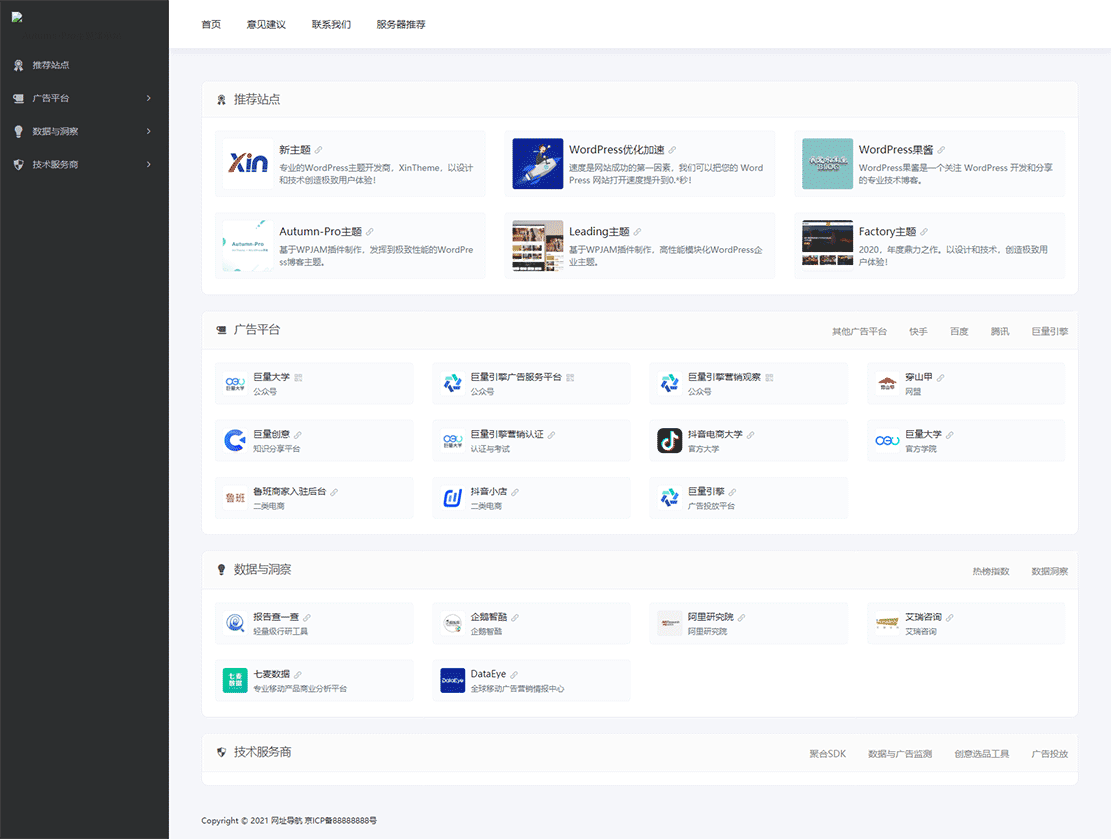Viewport: 1111px width, 839px height.
Task: Expand the 数据与洞察 sidebar chevron
Action: tap(148, 131)
